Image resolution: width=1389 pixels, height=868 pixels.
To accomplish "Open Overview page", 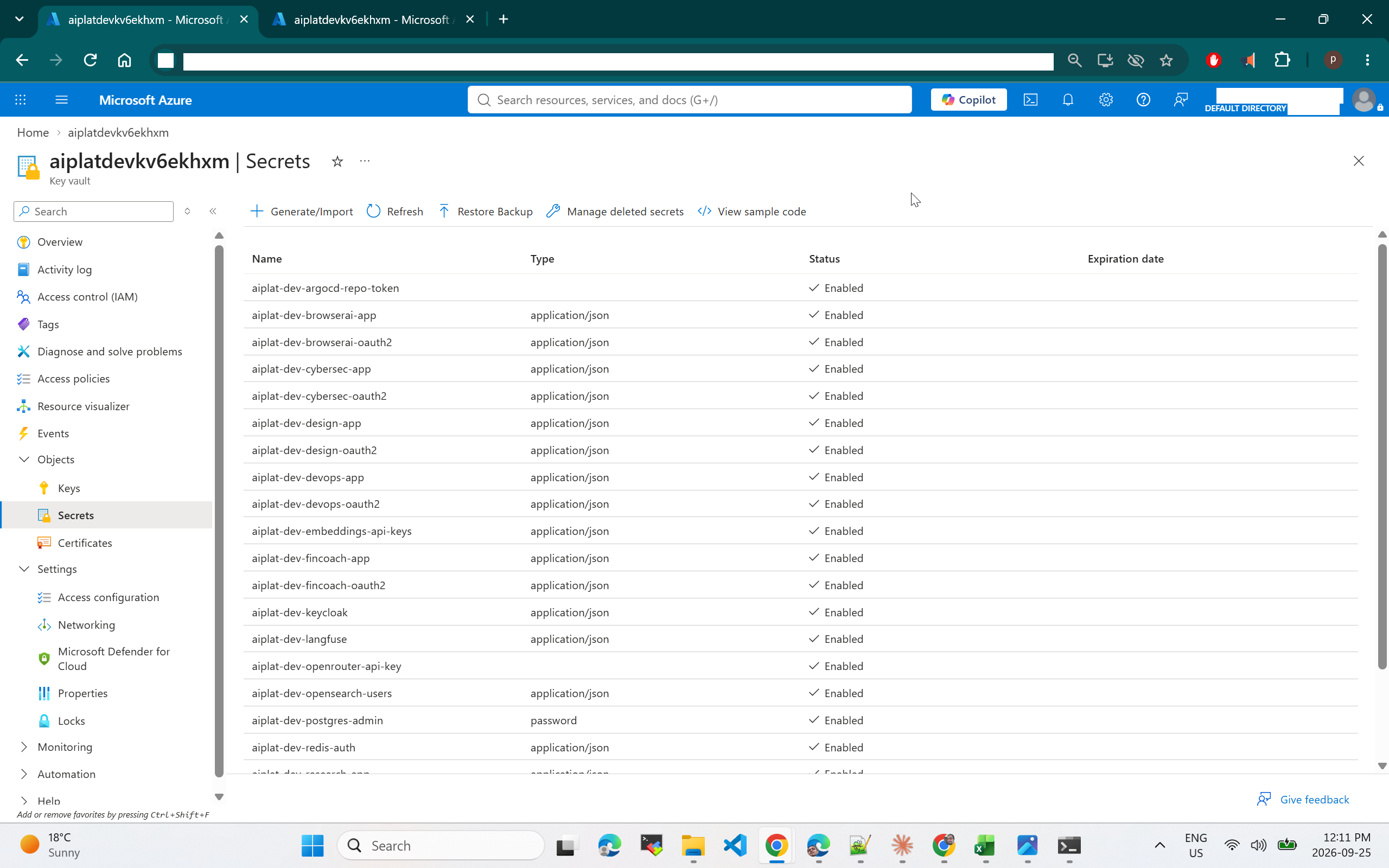I will click(x=60, y=242).
